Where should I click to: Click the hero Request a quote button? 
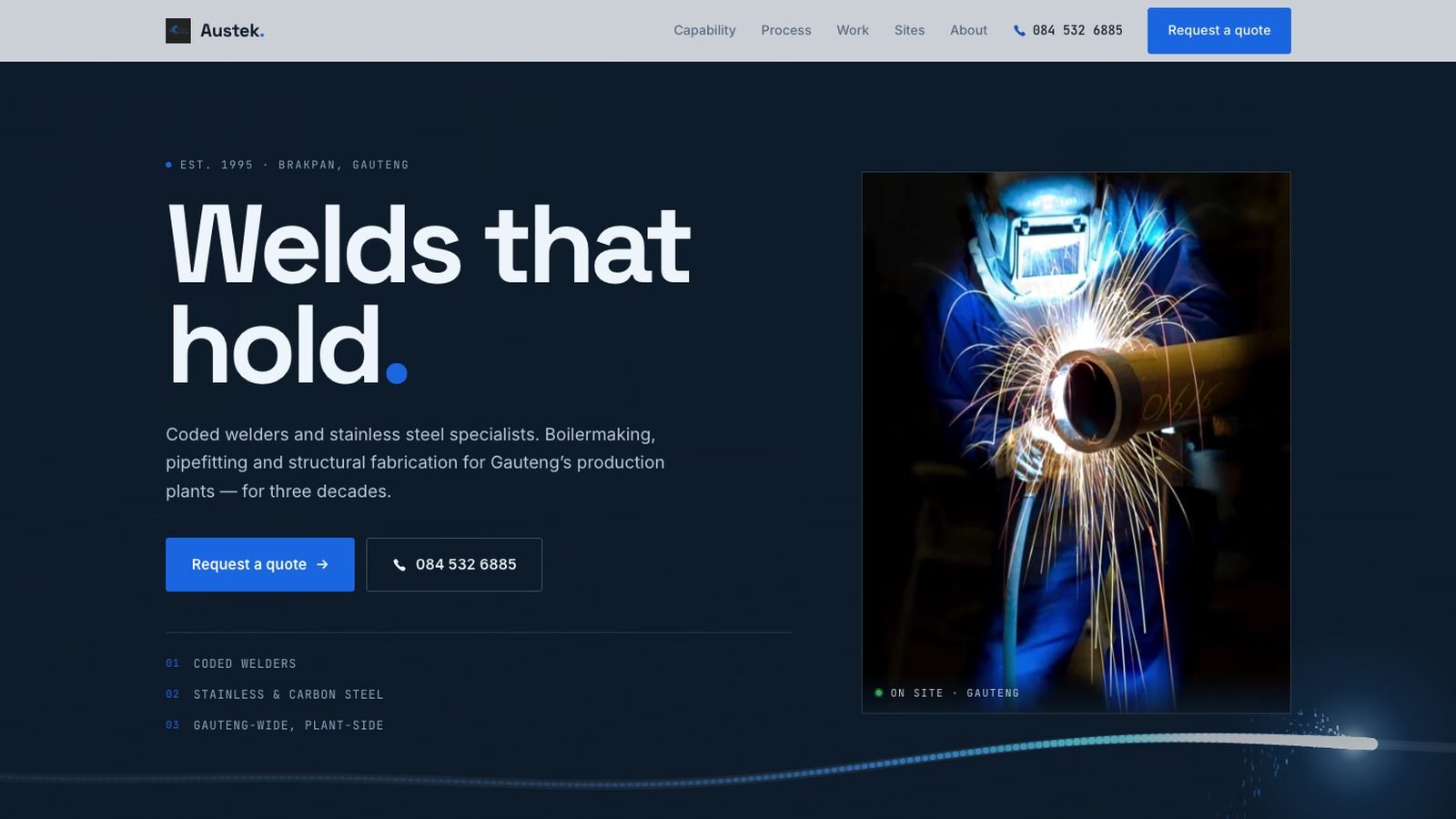coord(260,565)
